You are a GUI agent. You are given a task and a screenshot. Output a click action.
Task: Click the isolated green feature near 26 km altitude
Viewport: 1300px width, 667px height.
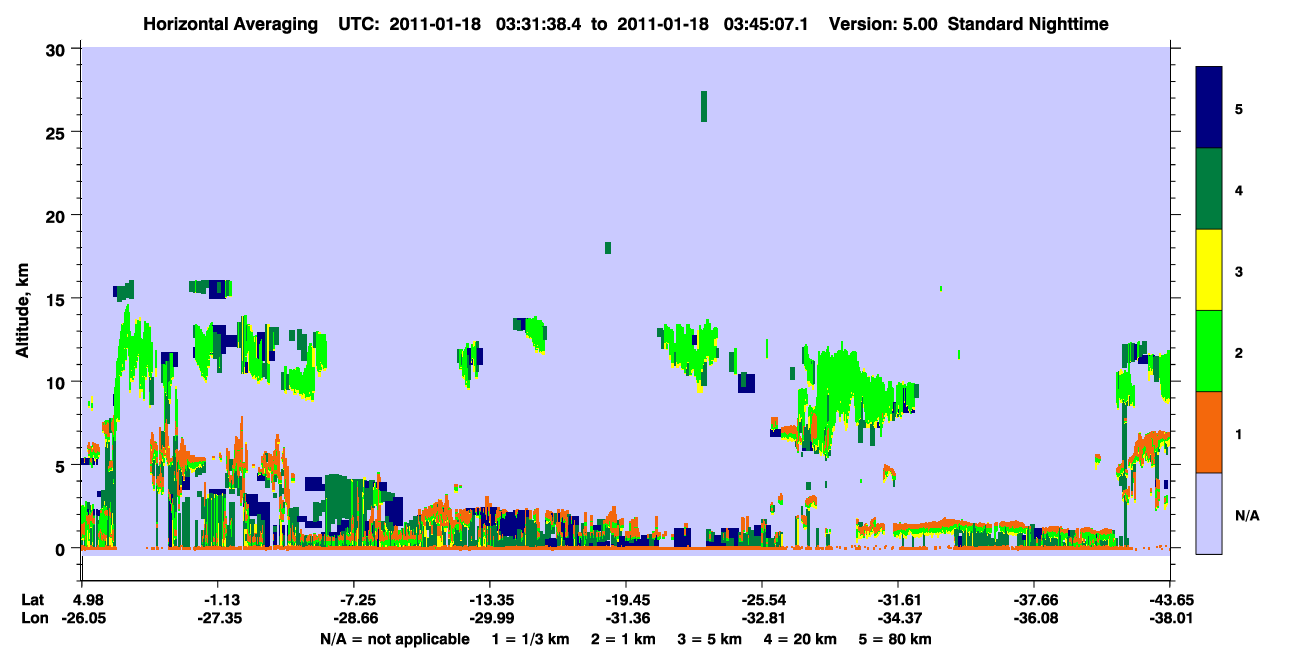[x=704, y=106]
